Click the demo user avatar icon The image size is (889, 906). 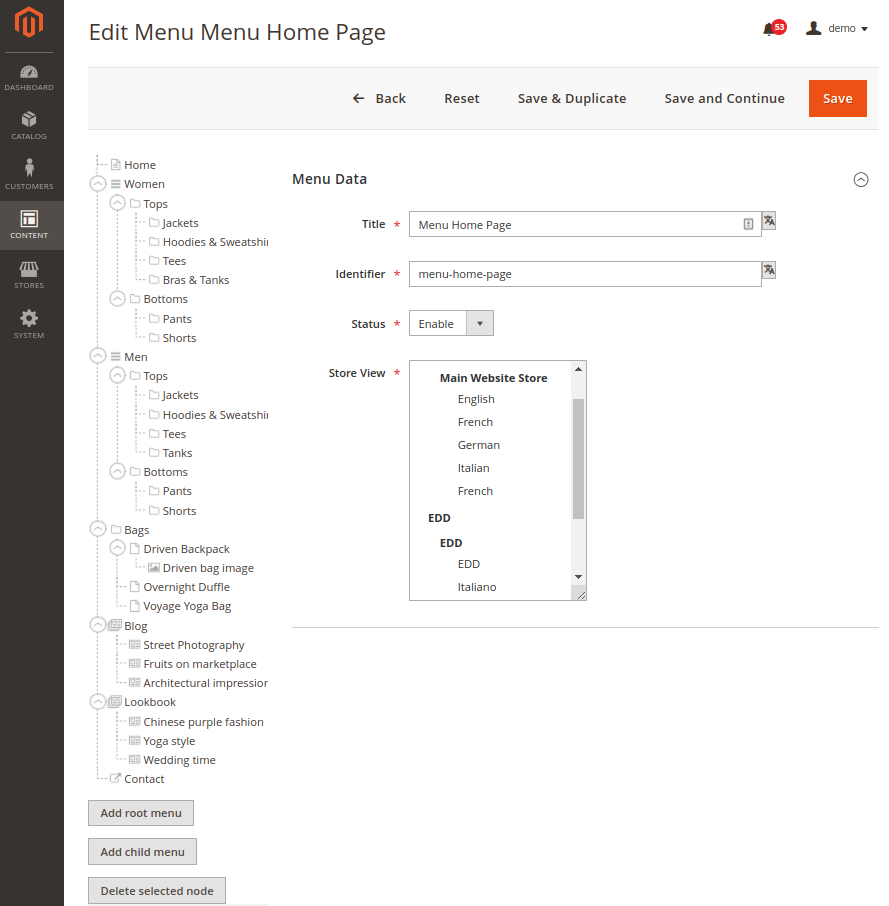[813, 28]
